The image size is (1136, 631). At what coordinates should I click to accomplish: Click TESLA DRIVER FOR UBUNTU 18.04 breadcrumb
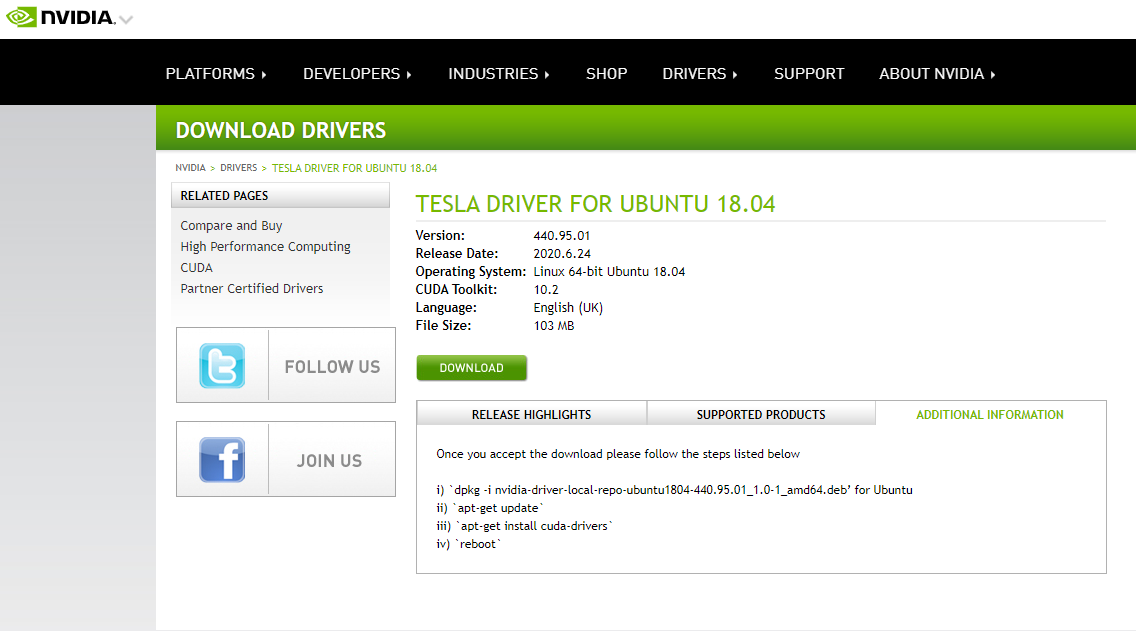354,168
